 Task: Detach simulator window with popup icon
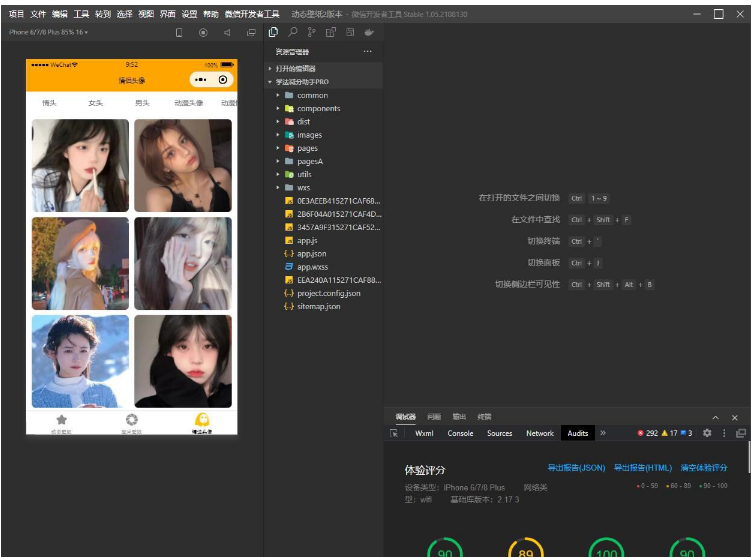tap(251, 33)
